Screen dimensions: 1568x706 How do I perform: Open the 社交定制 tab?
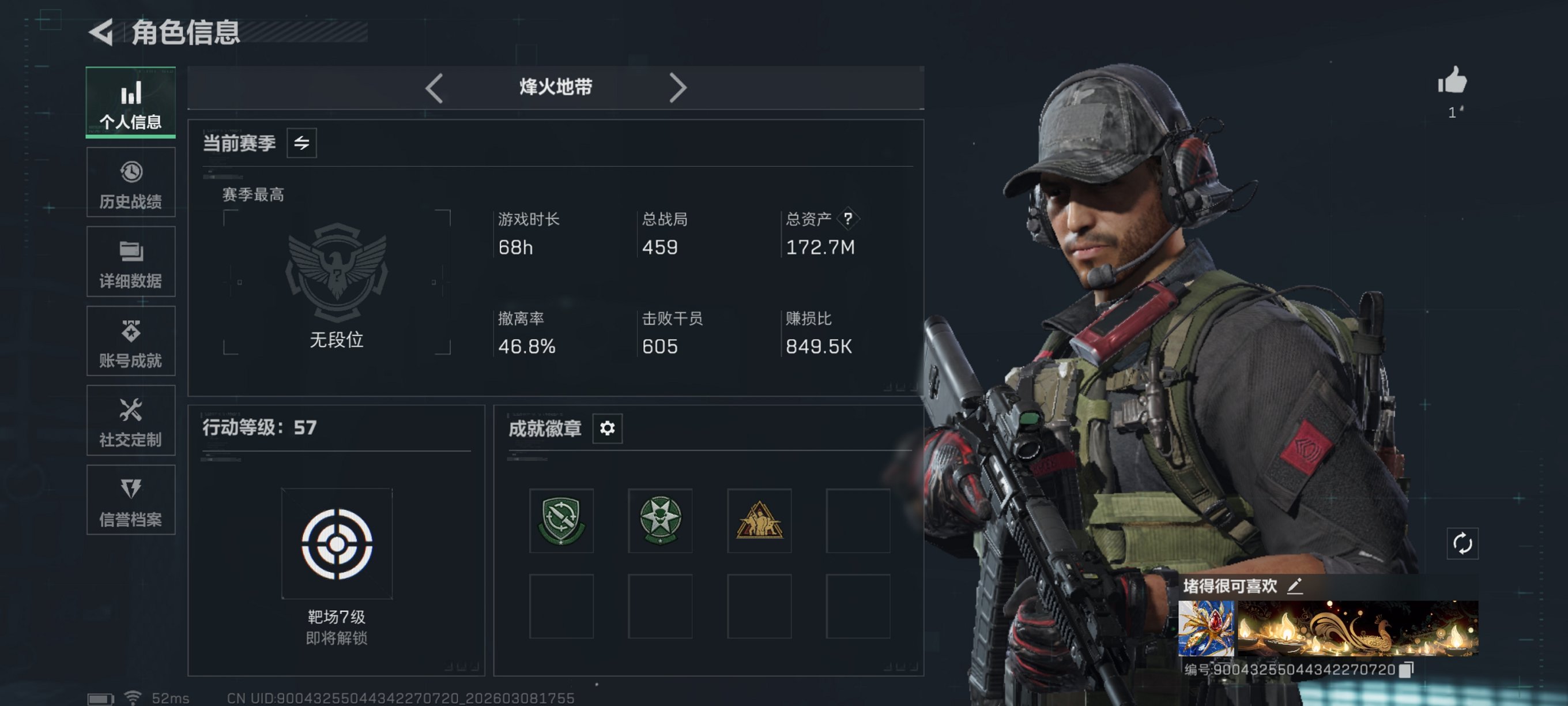(131, 420)
